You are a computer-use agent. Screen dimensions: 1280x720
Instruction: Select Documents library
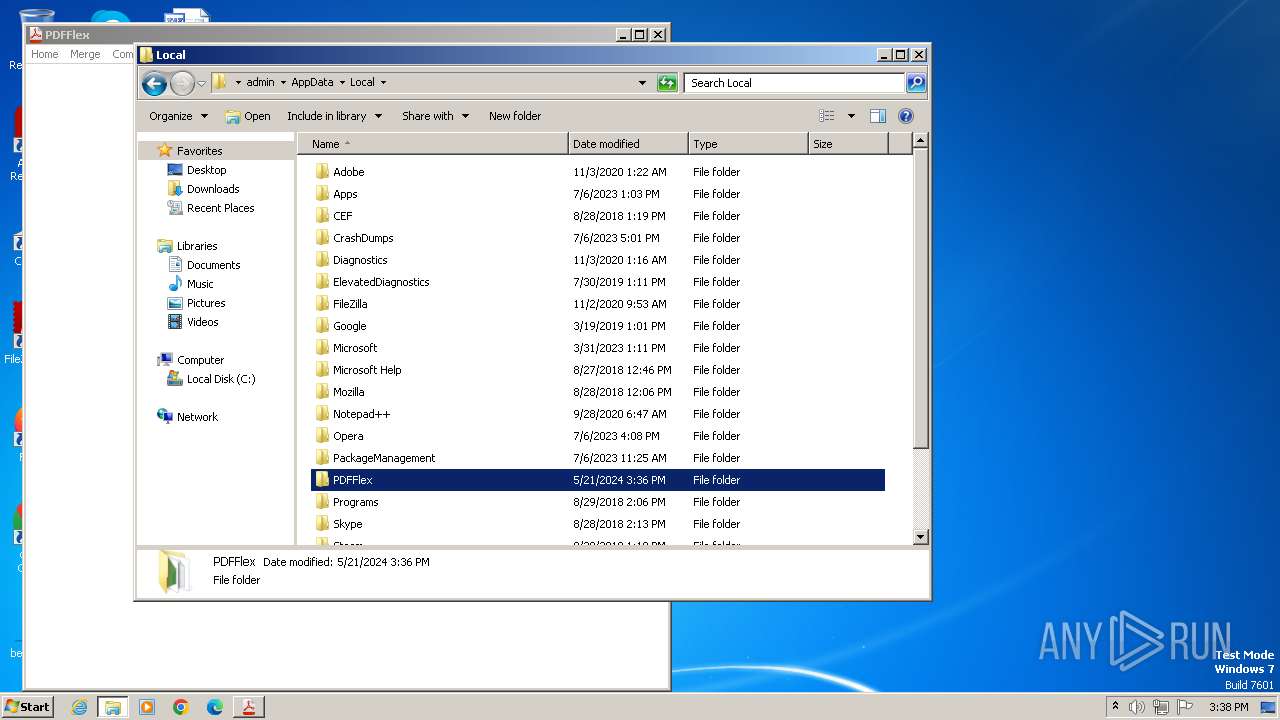click(x=213, y=265)
